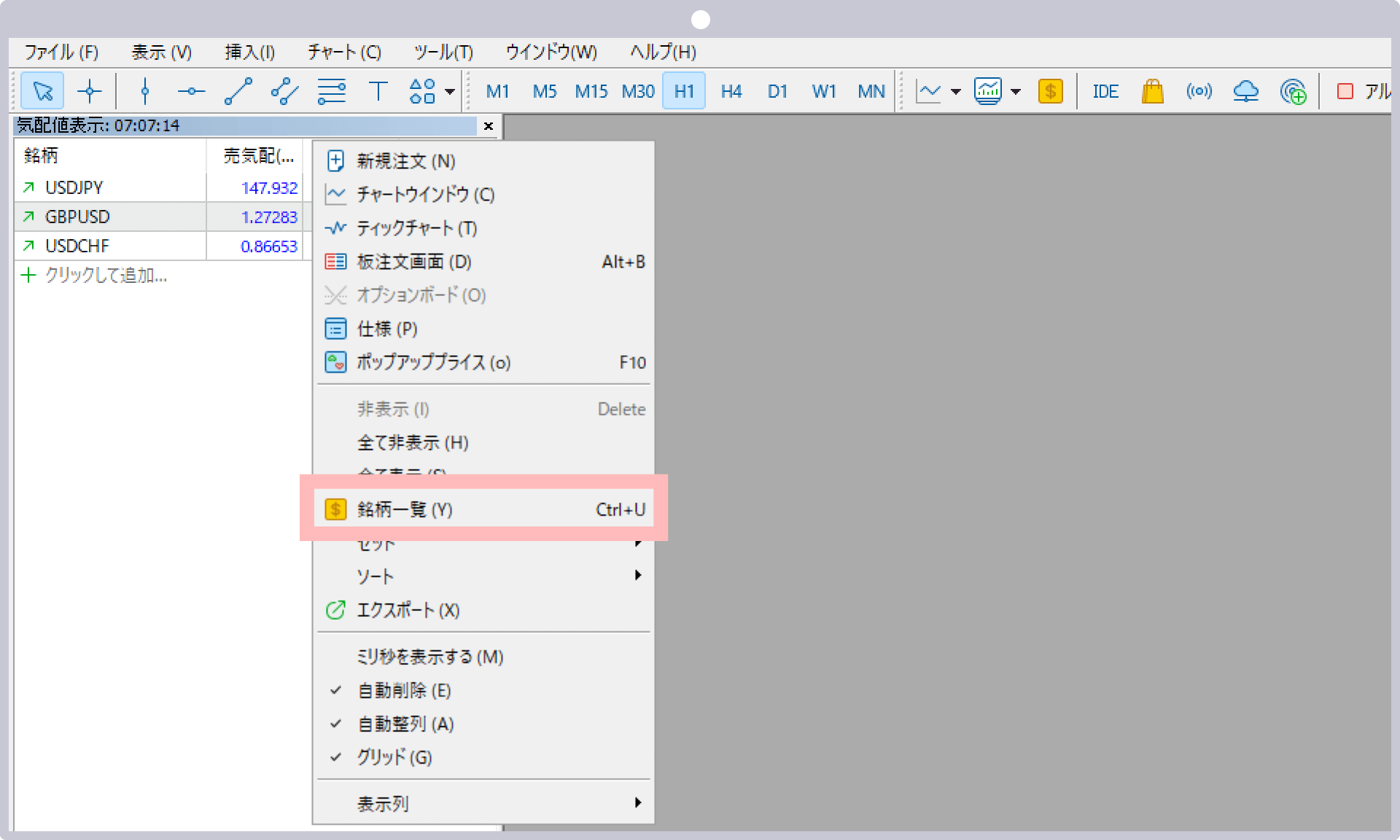Click the IDE toolbar icon
This screenshot has height=840, width=1400.
pyautogui.click(x=1105, y=91)
